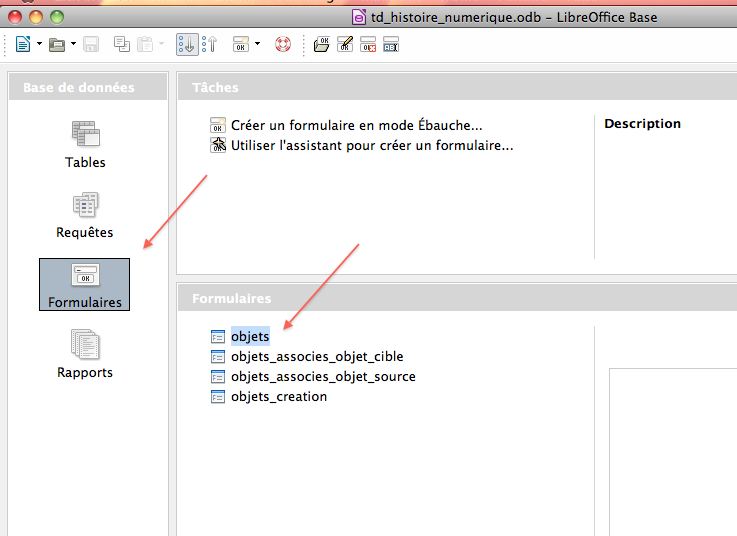Image resolution: width=737 pixels, height=536 pixels.
Task: Click the Open file folder icon
Action: click(x=57, y=45)
